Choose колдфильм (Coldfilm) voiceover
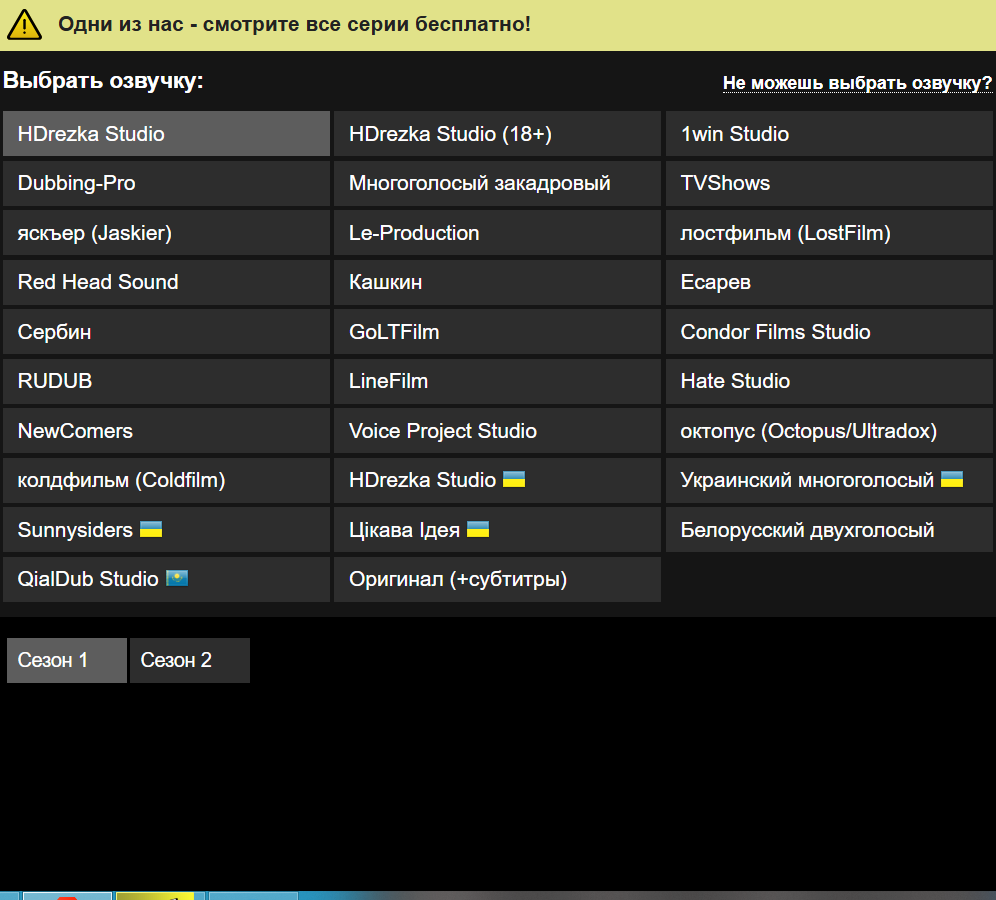This screenshot has width=996, height=900. click(x=166, y=480)
